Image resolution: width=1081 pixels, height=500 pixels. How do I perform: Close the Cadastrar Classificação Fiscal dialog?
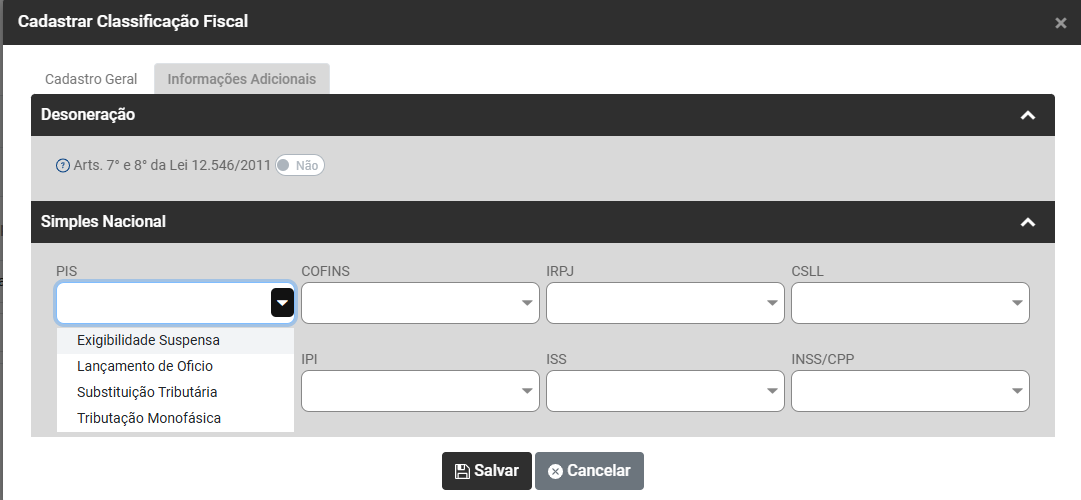(1060, 23)
